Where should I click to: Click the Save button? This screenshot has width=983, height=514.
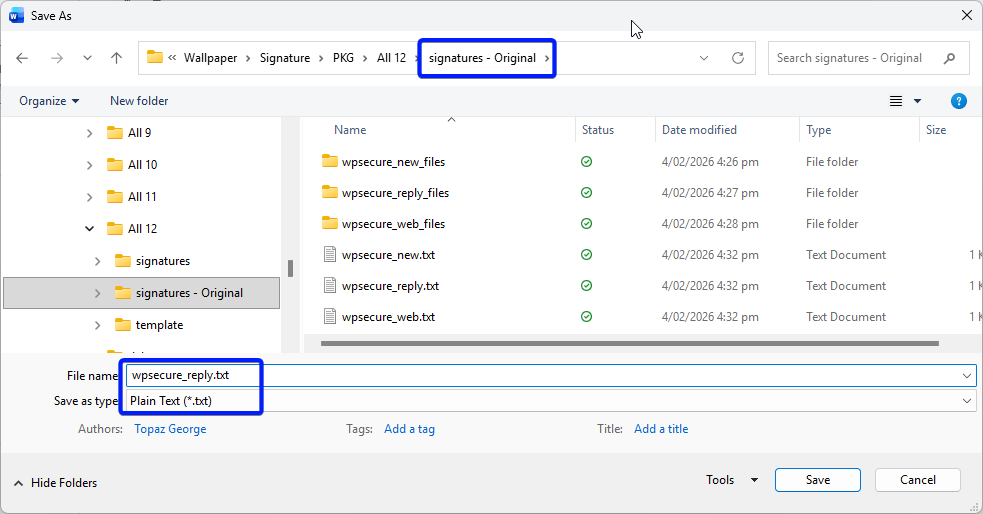coord(817,480)
